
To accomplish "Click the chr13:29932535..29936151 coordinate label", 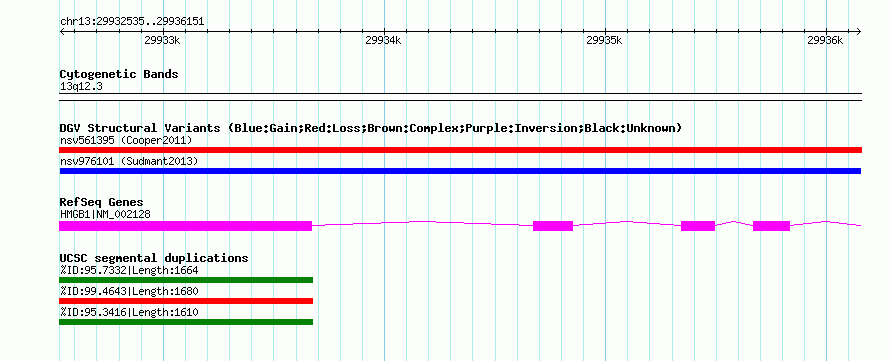I will tap(132, 22).
